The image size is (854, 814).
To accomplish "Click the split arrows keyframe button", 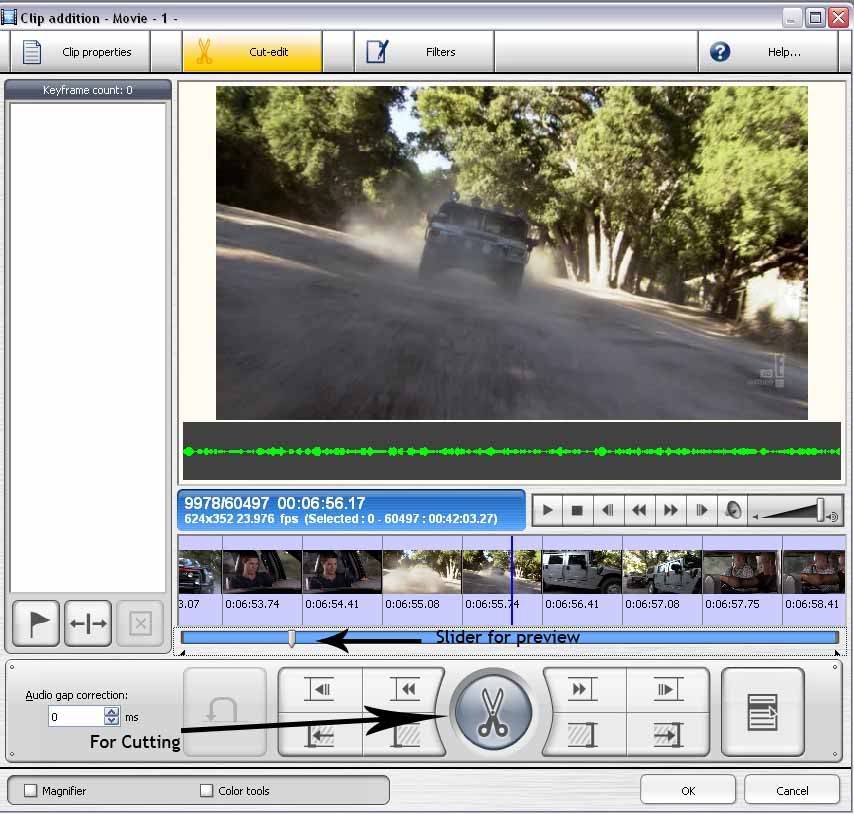I will [88, 623].
